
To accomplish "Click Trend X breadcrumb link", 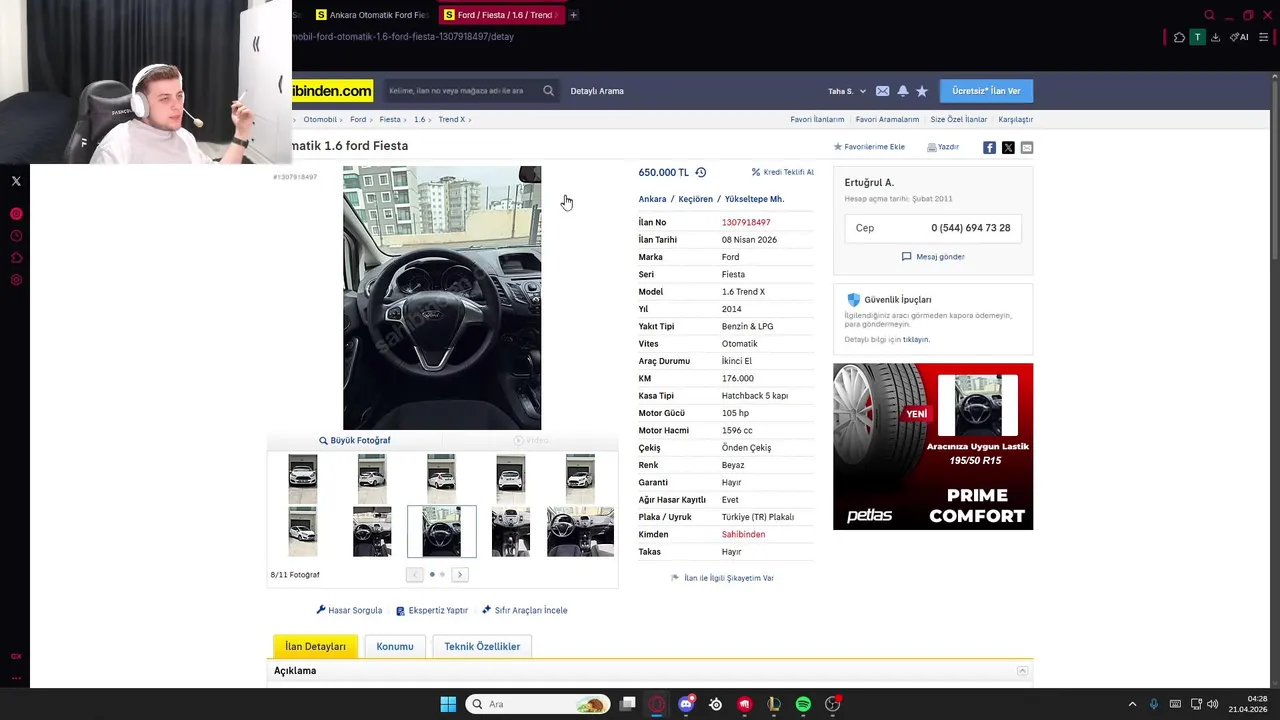I will tap(451, 119).
